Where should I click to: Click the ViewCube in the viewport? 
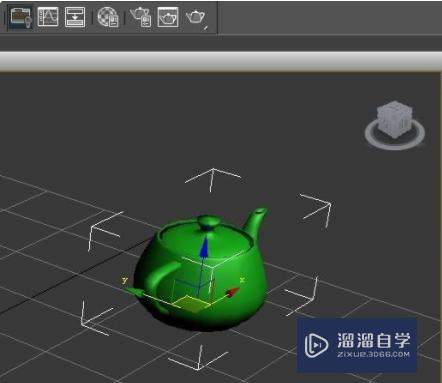coord(395,119)
